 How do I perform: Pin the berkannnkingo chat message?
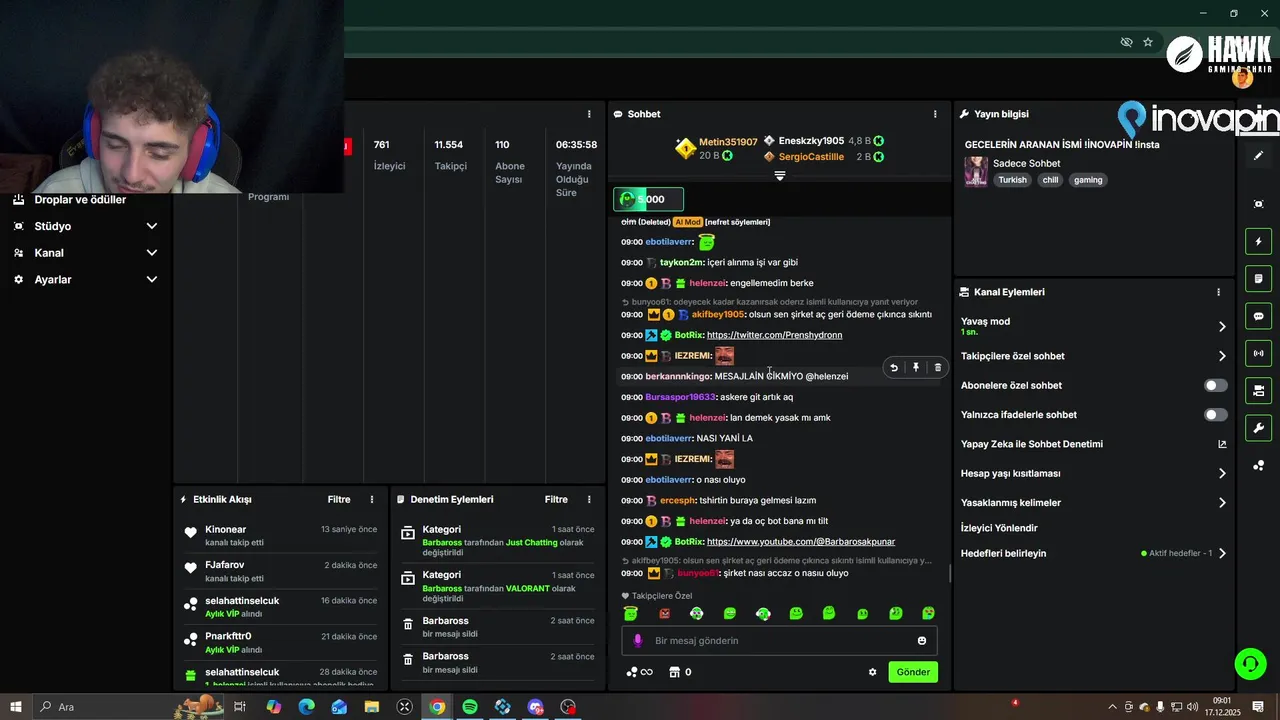click(x=916, y=367)
